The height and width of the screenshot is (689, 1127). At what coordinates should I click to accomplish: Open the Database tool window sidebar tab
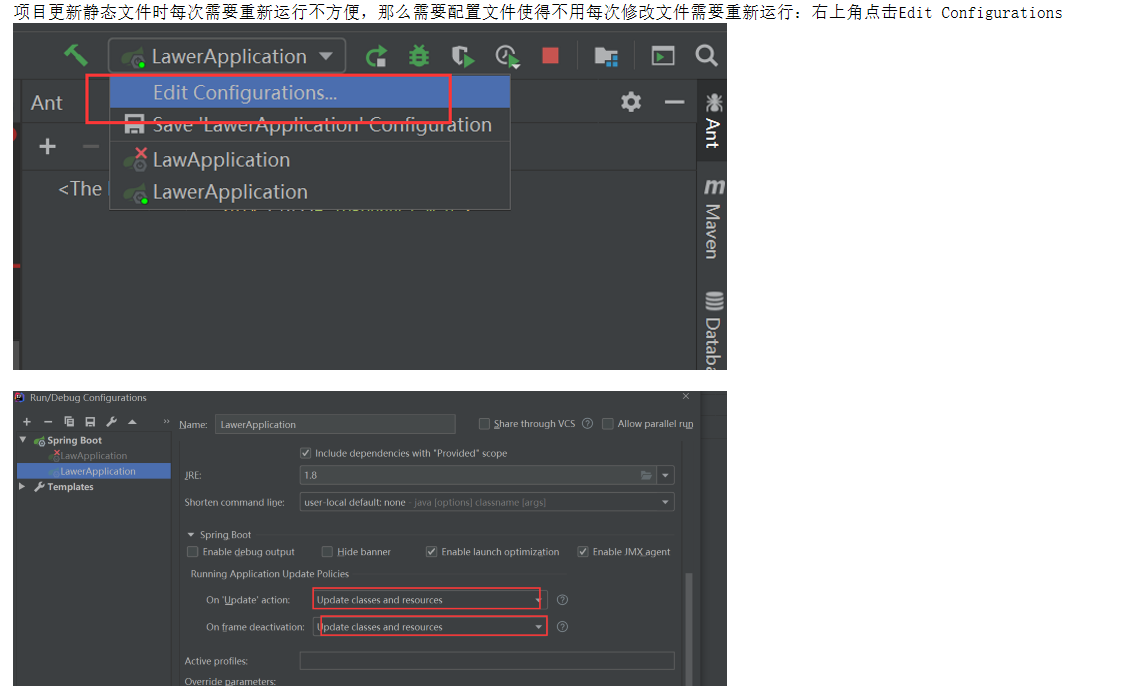(x=712, y=330)
